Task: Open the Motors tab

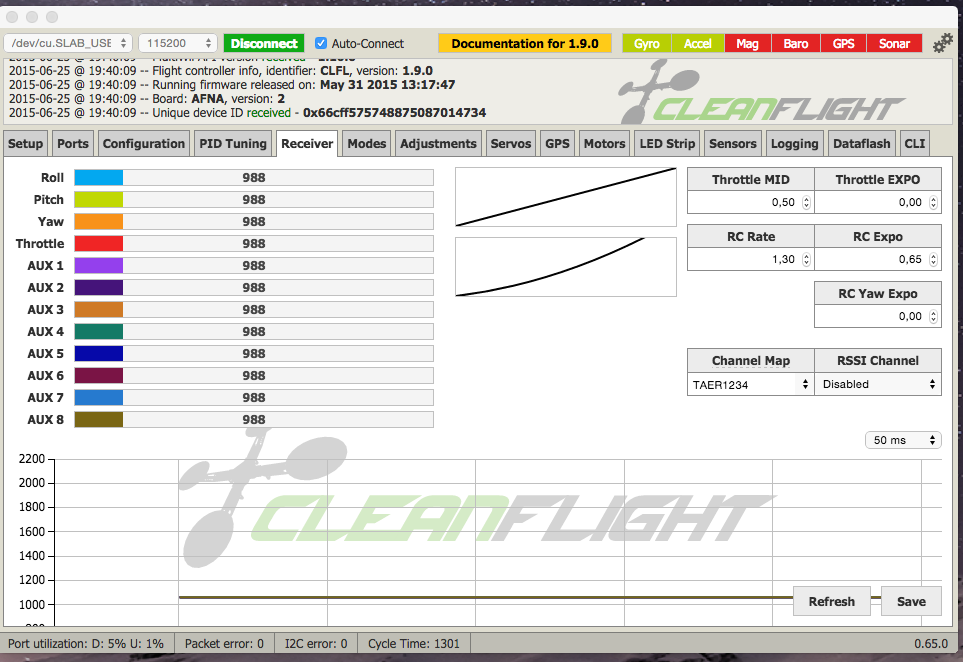Action: [604, 144]
